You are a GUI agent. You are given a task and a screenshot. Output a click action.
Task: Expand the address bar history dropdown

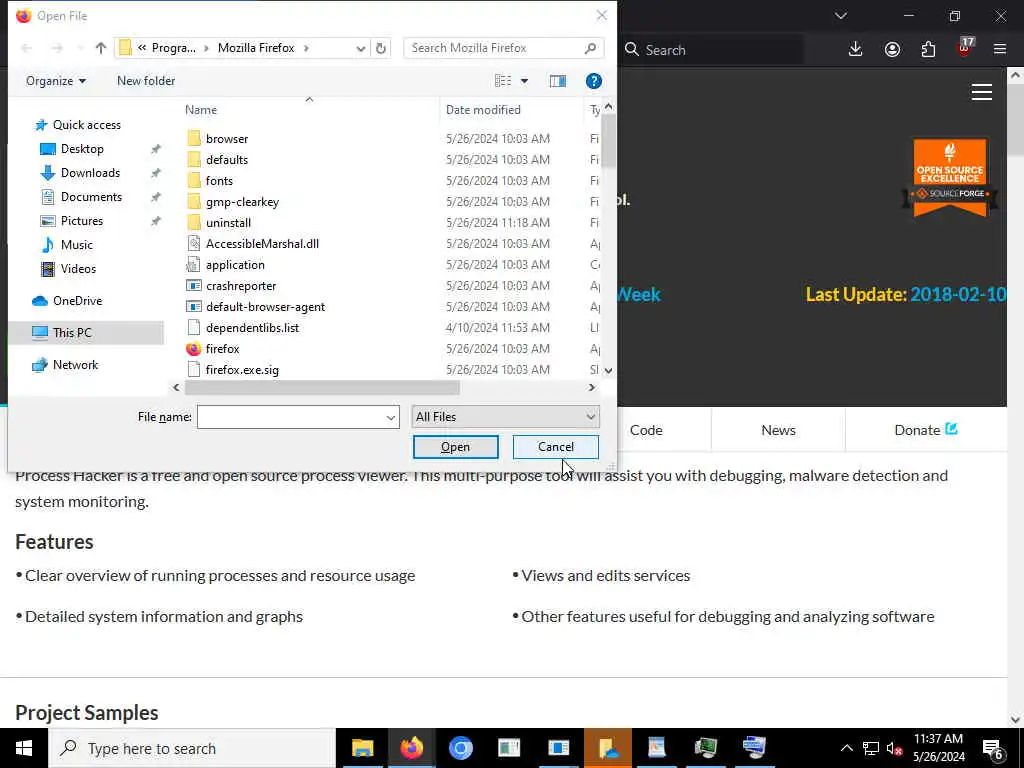[x=360, y=48]
